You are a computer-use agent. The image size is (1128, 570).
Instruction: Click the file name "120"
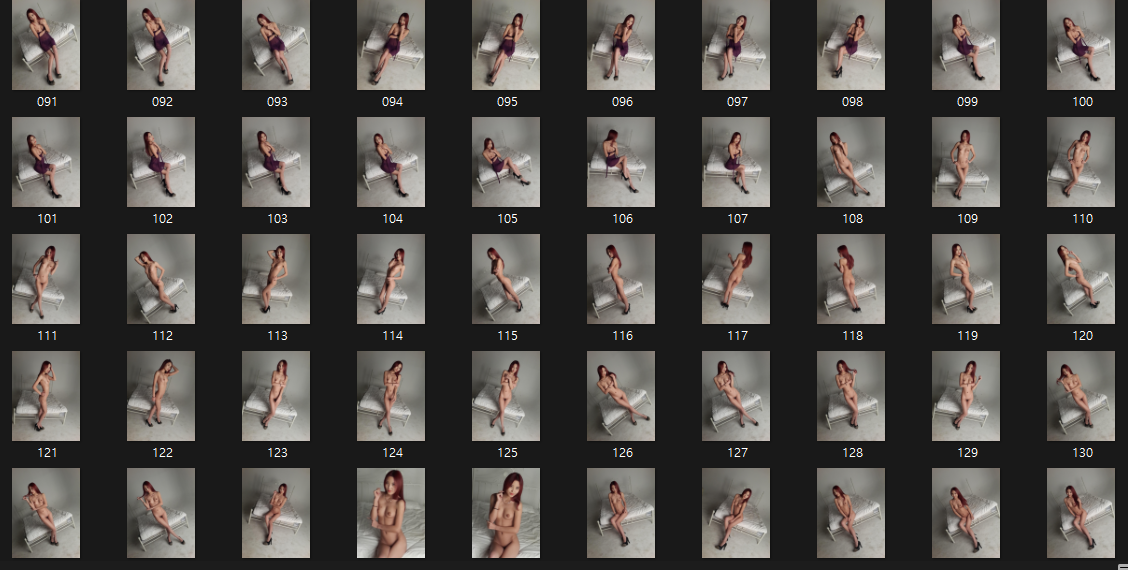(x=1083, y=335)
